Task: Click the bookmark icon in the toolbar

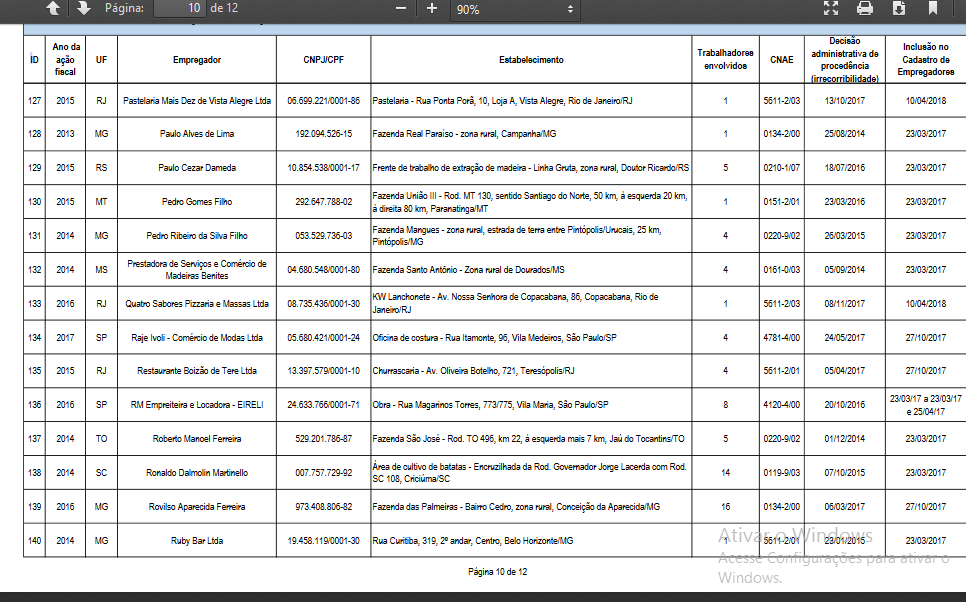Action: 933,8
